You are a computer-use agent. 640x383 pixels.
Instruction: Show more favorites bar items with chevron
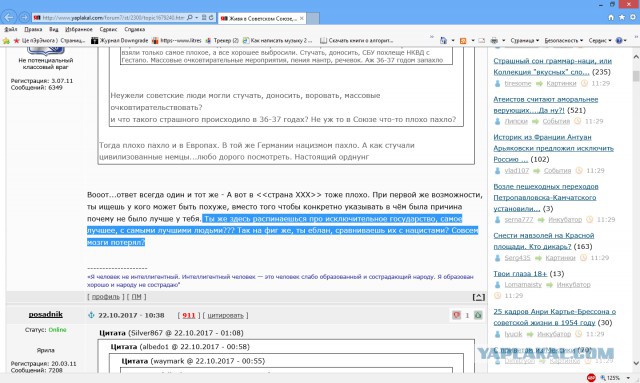432,38
